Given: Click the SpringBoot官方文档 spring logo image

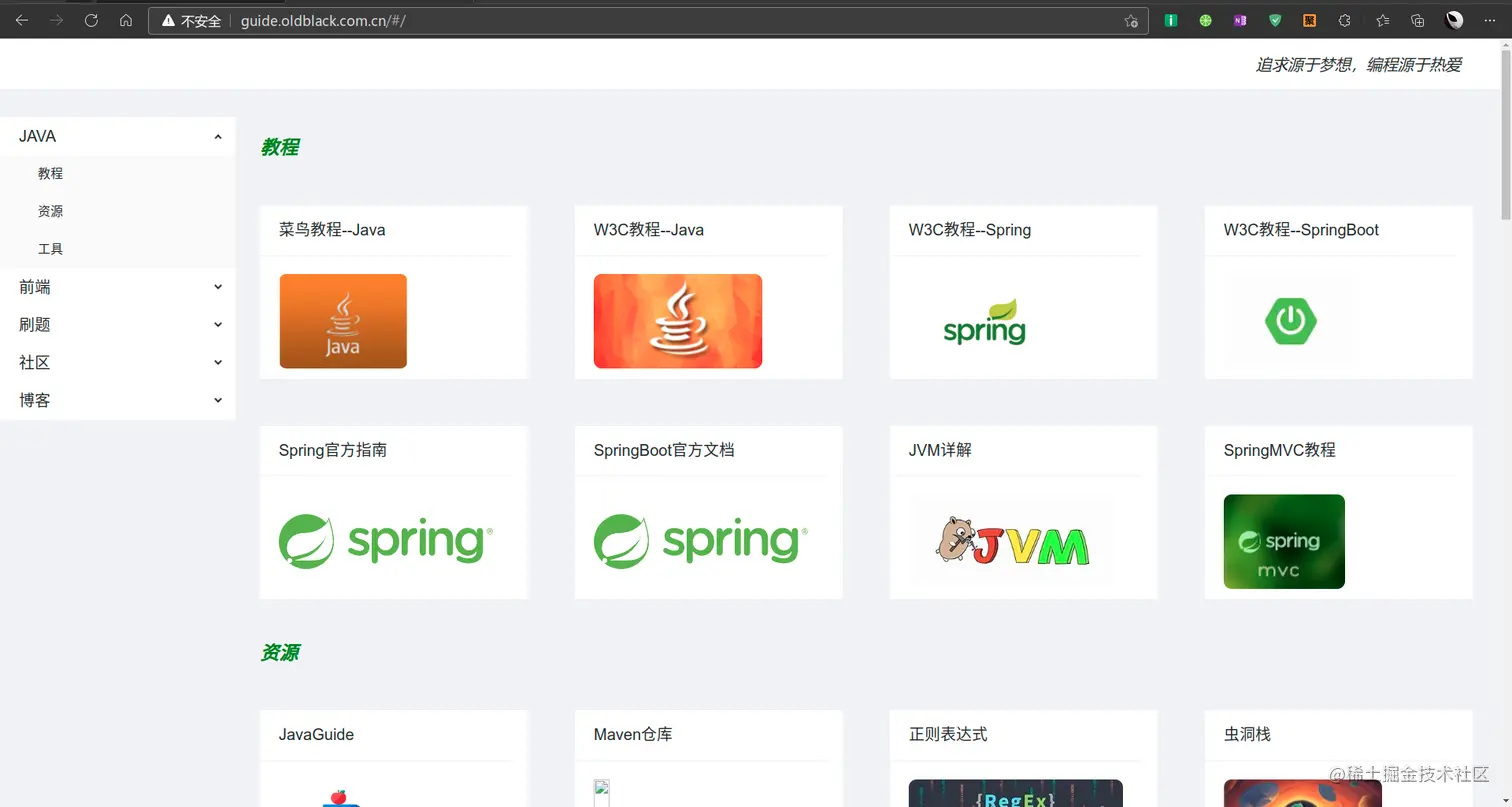Looking at the screenshot, I should pos(700,541).
